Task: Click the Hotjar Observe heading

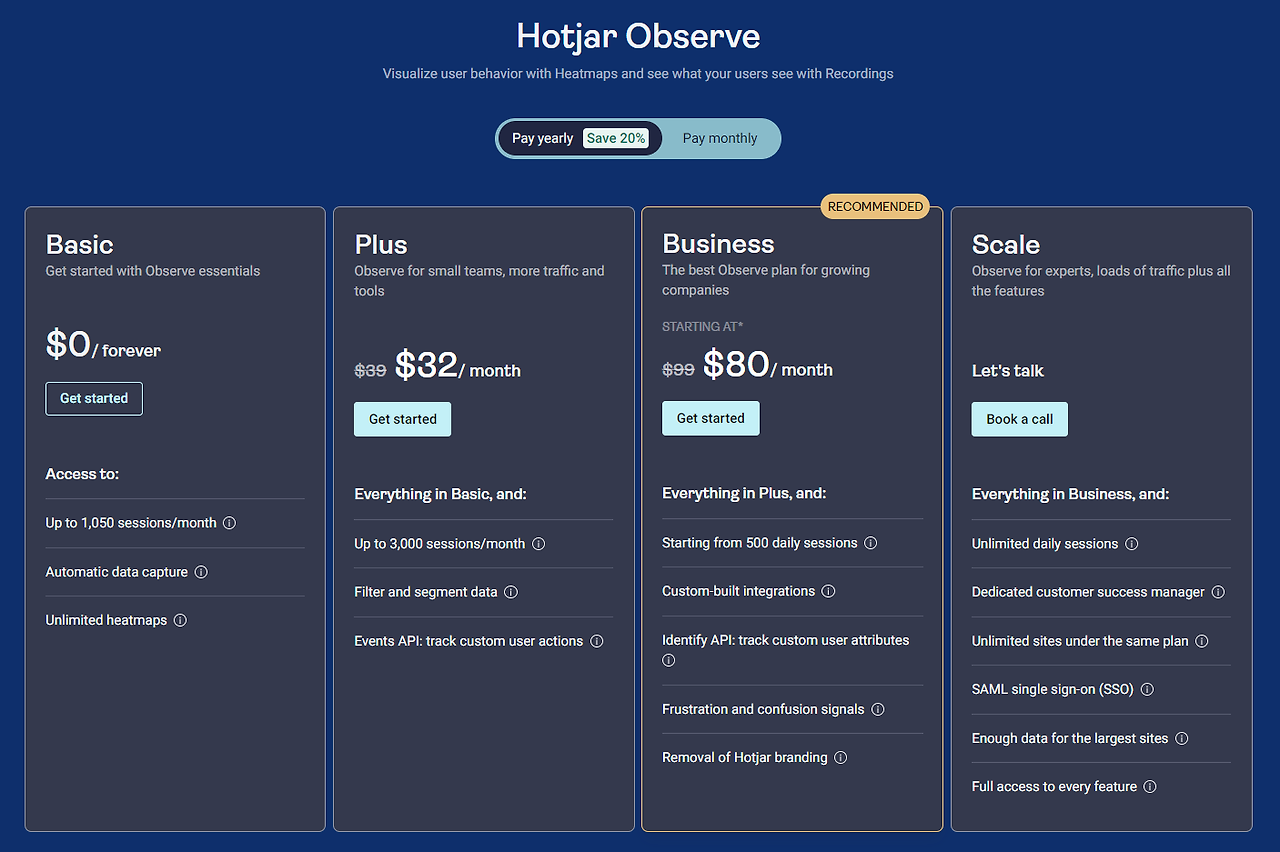Action: (x=639, y=37)
